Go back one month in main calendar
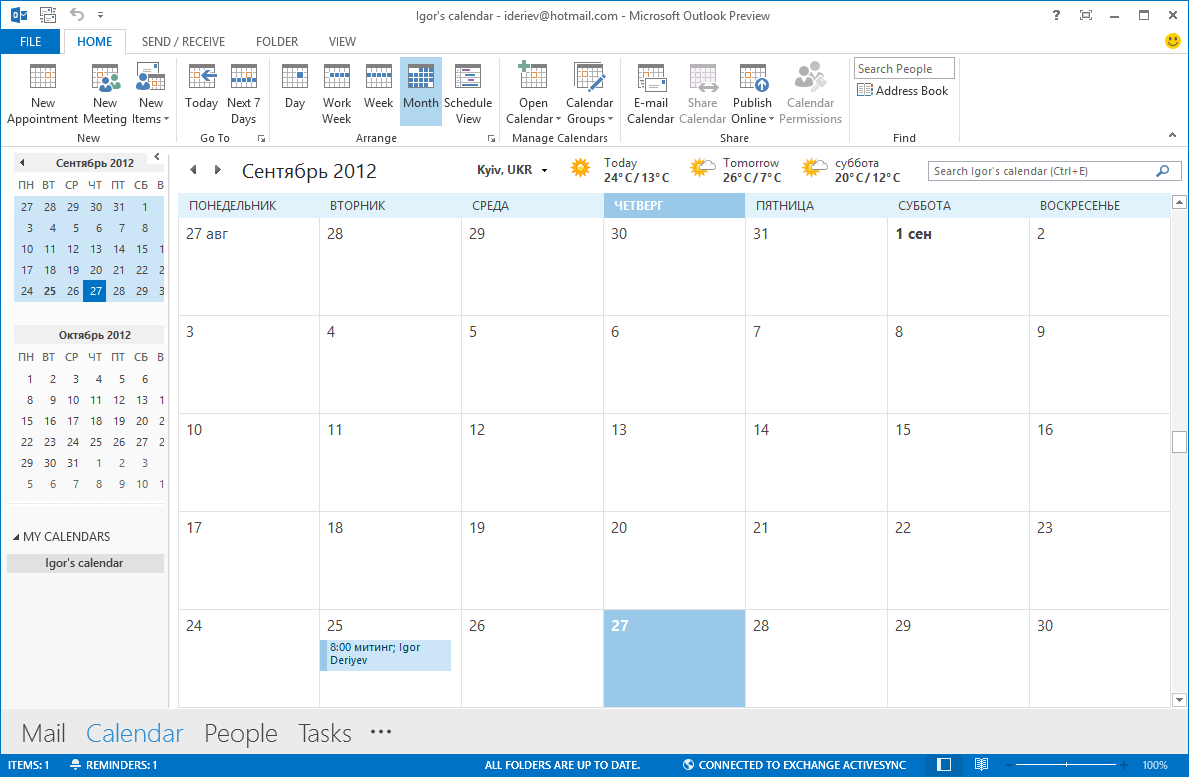 193,170
